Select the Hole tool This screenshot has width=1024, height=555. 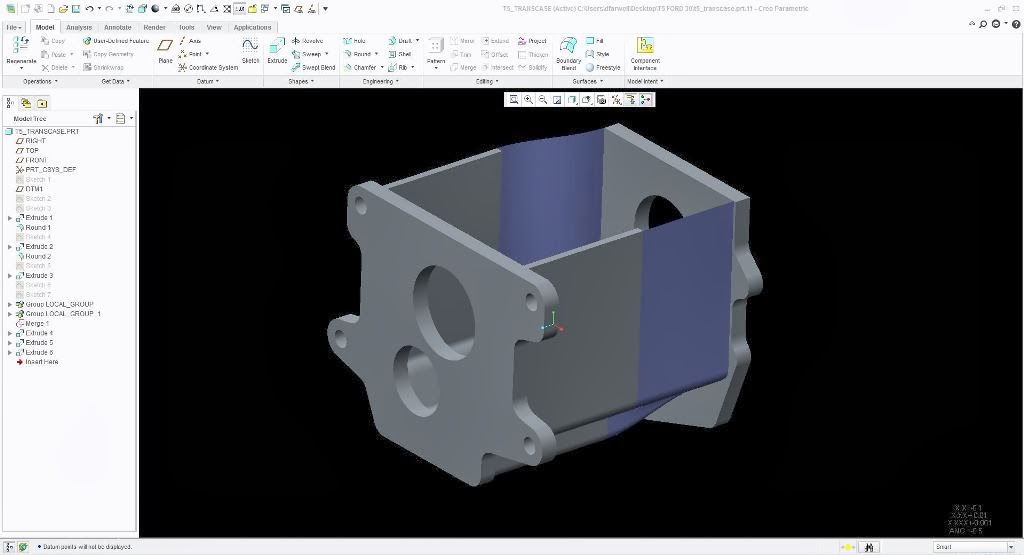(x=355, y=40)
